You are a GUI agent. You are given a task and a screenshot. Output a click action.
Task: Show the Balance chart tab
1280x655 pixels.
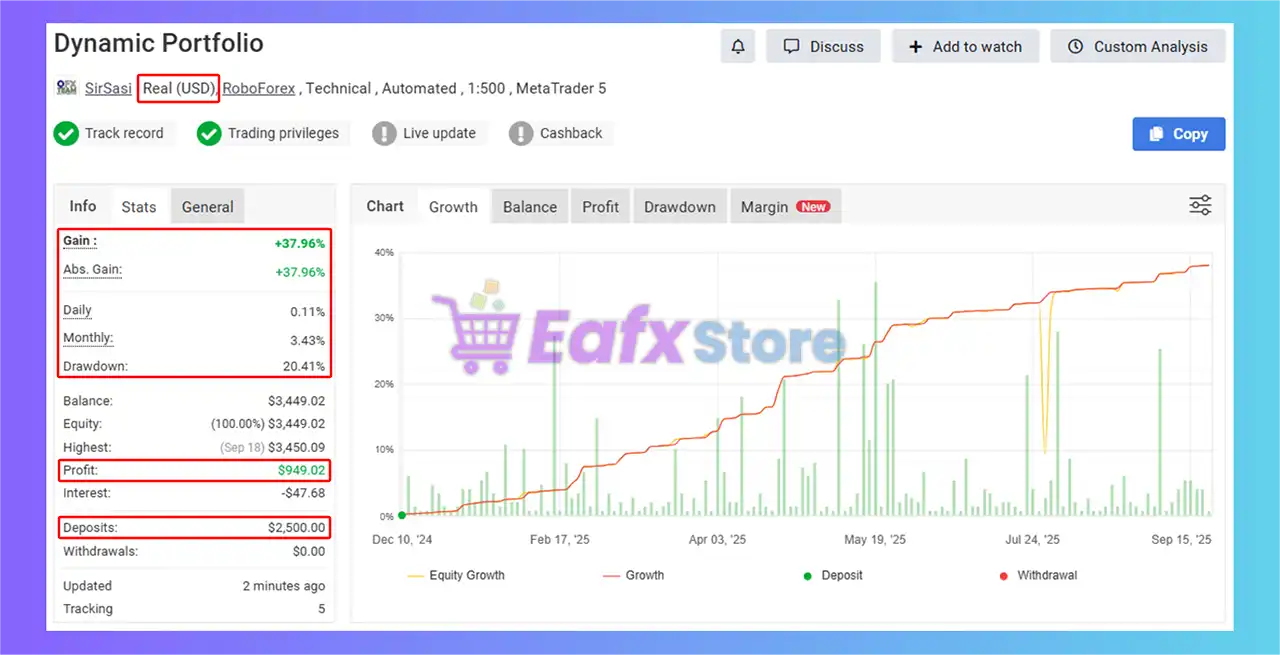coord(530,207)
